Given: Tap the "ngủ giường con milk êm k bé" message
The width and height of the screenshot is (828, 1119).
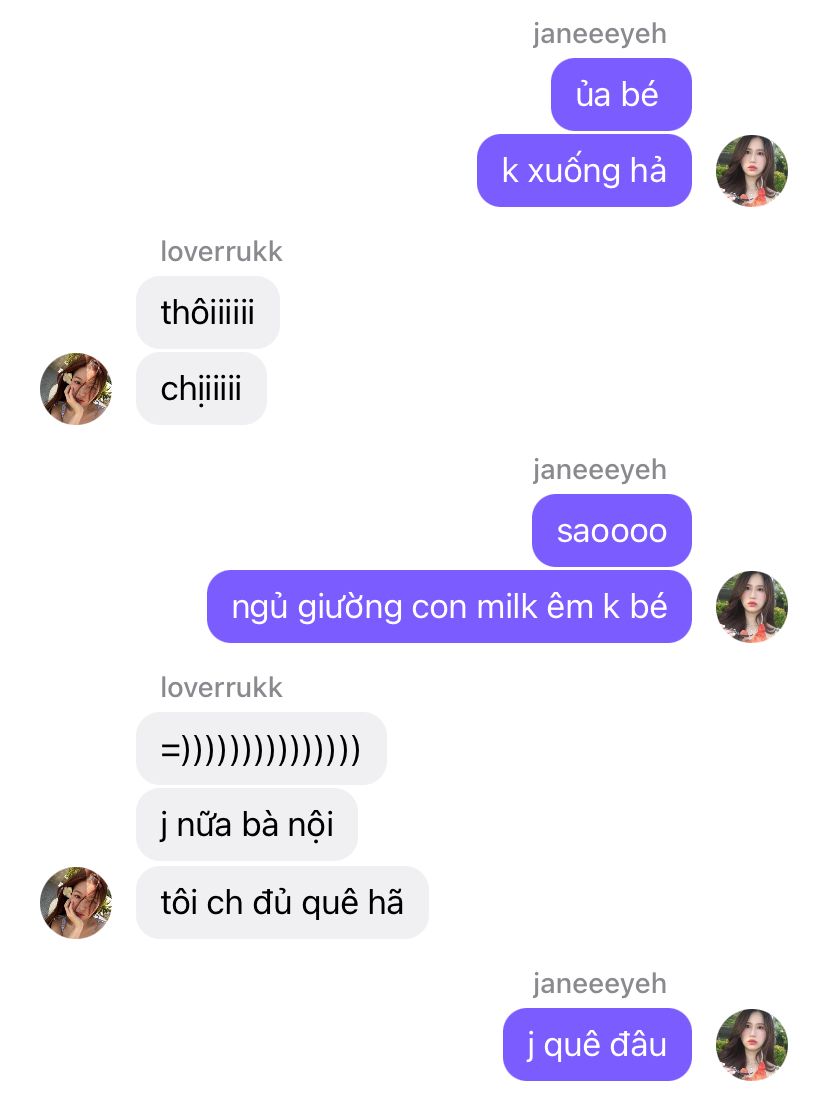Looking at the screenshot, I should (449, 607).
